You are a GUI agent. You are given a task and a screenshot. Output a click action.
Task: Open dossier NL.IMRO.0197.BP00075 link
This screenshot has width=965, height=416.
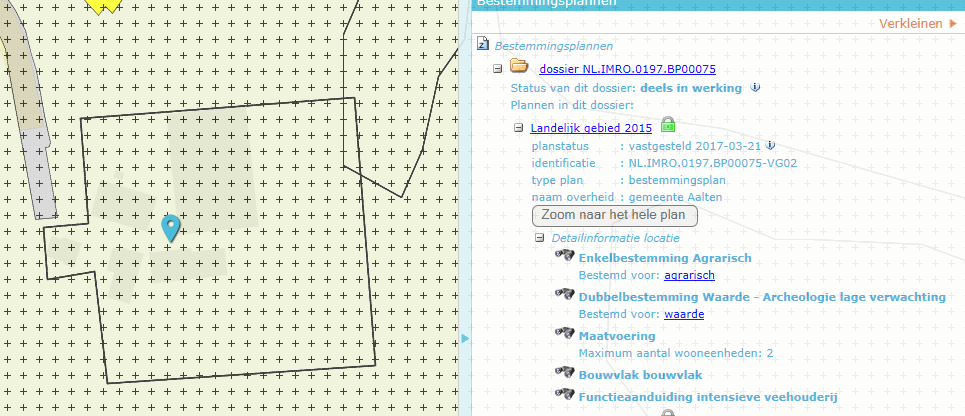click(628, 69)
